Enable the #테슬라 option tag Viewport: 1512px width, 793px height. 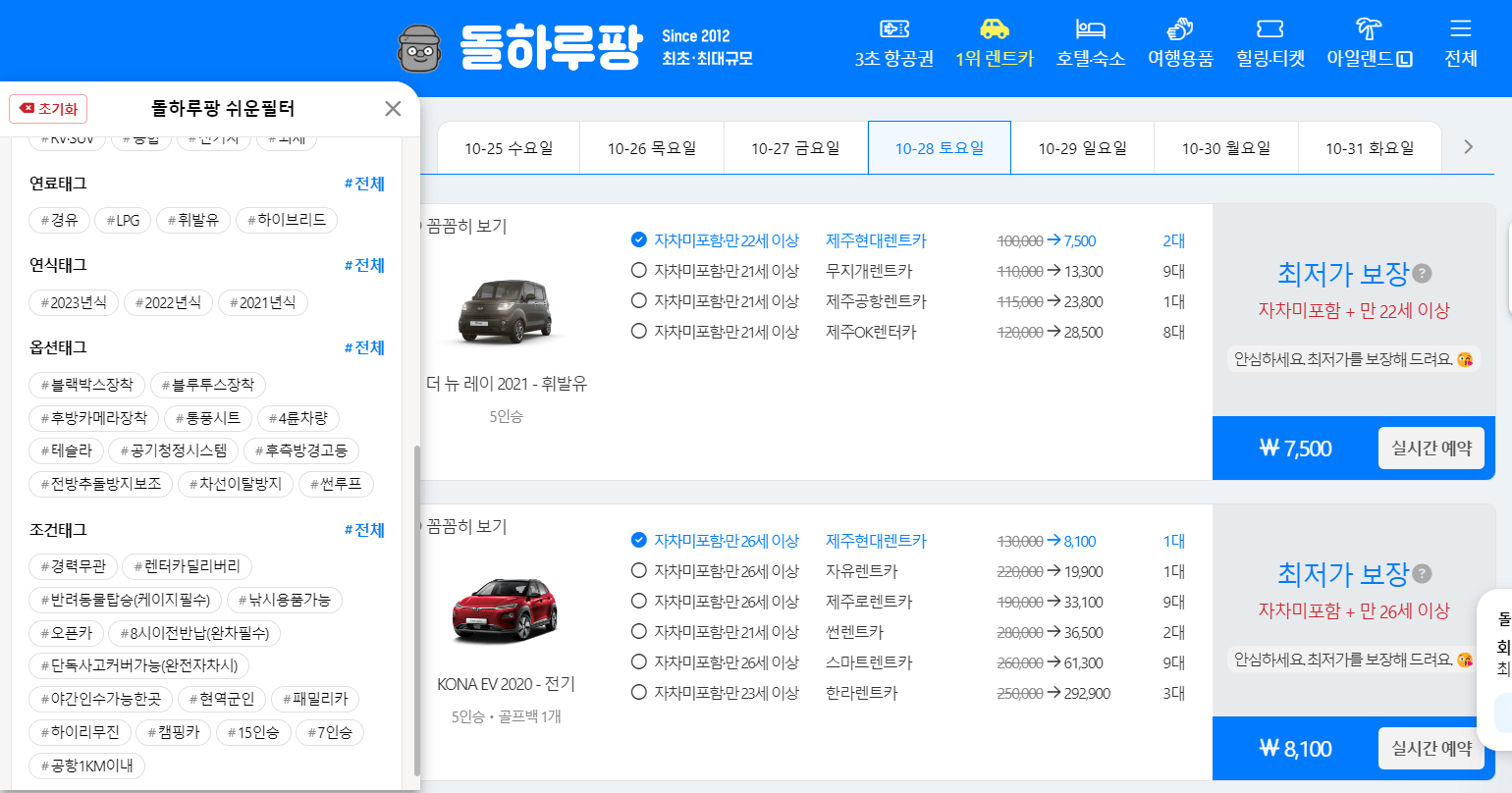[x=67, y=450]
